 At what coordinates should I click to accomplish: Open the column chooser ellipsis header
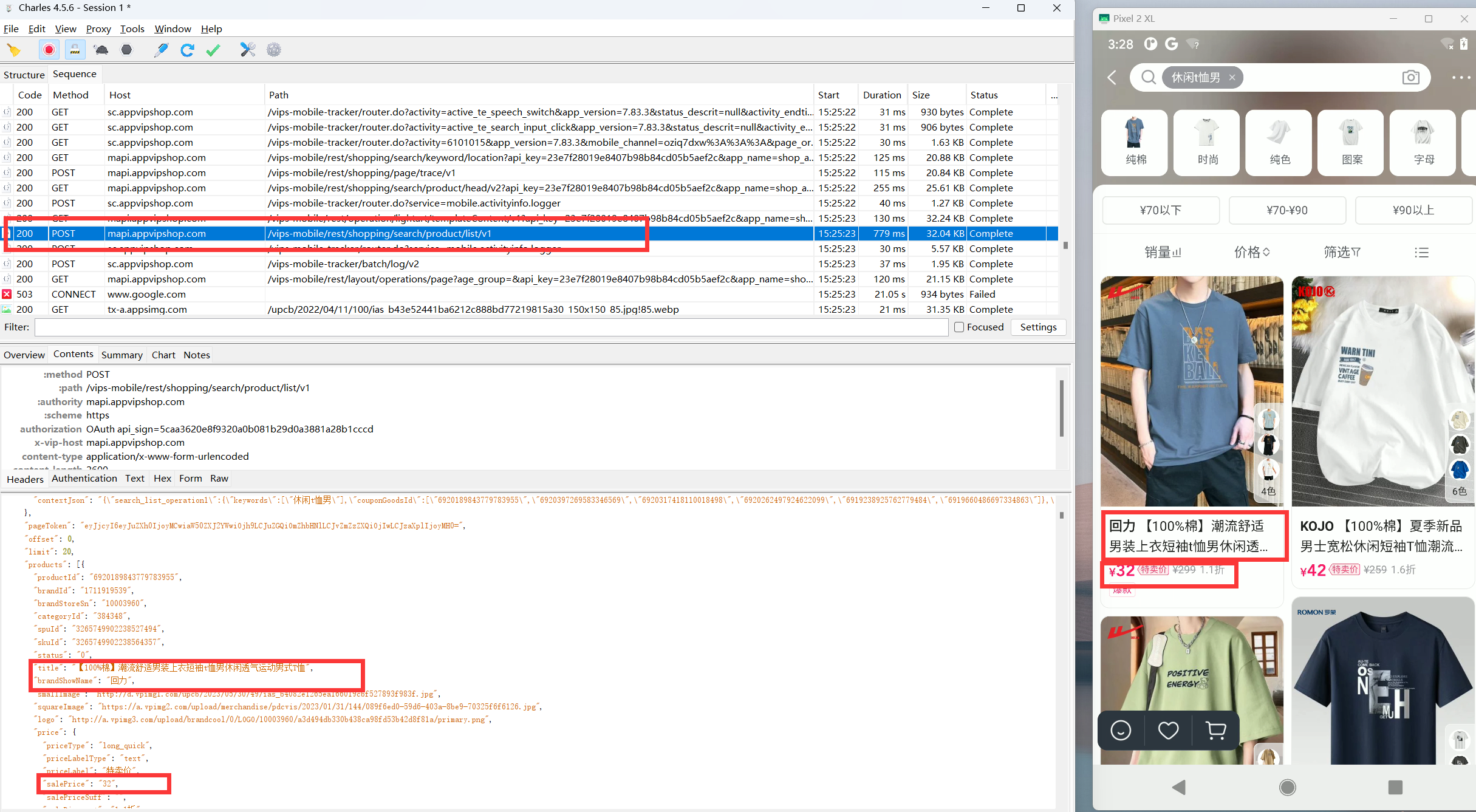[x=1054, y=95]
